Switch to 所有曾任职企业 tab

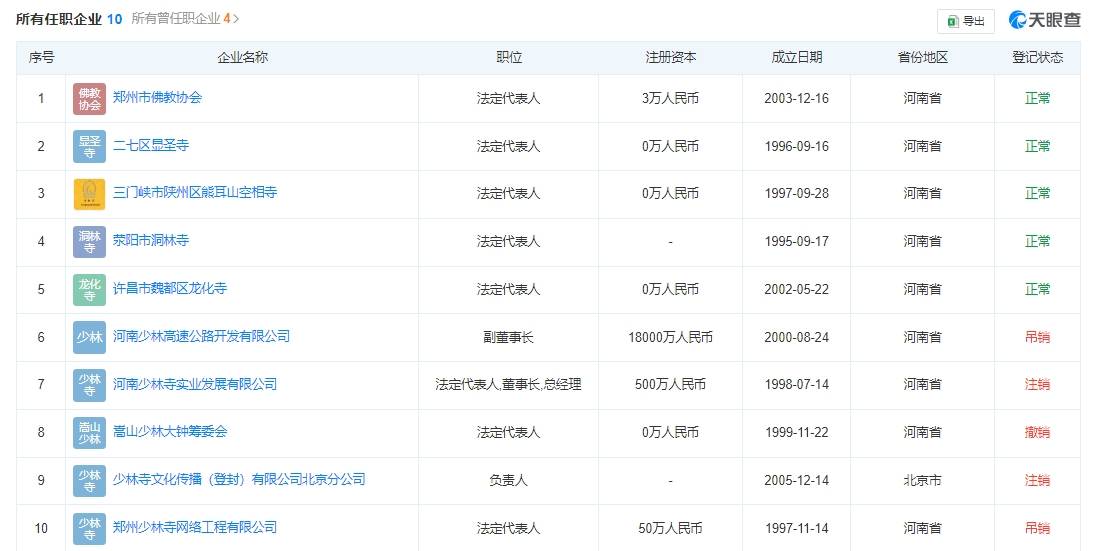180,19
